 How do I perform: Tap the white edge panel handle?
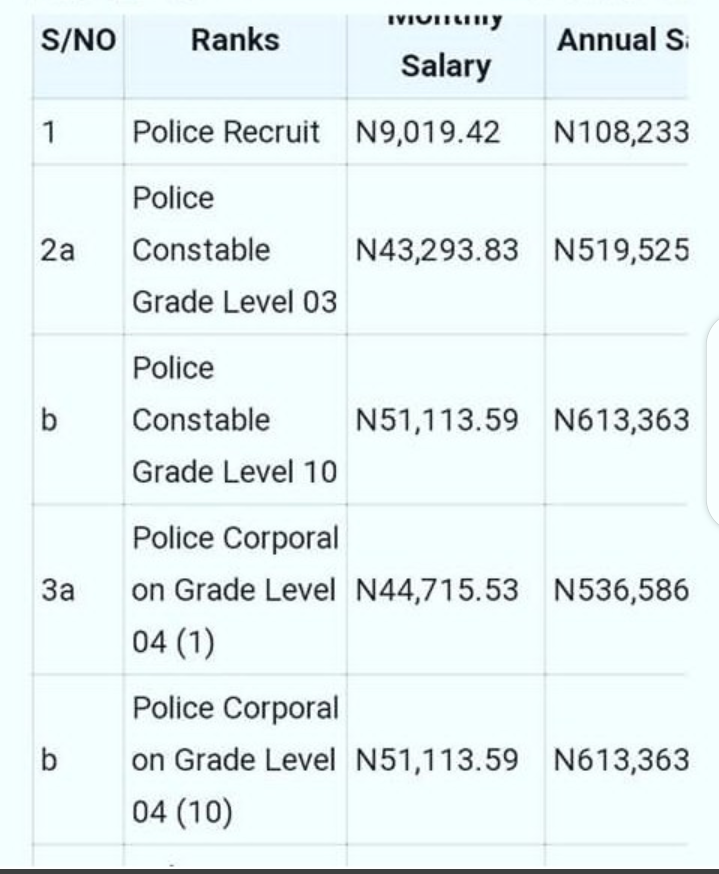713,422
